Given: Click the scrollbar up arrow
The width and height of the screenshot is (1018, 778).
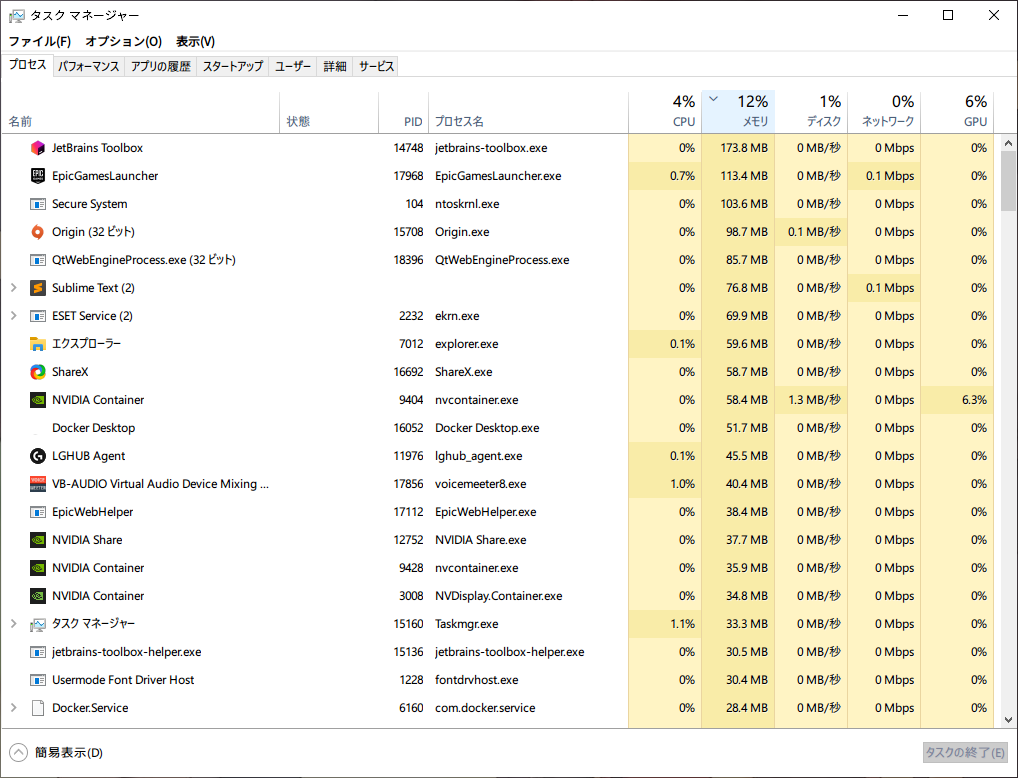Looking at the screenshot, I should coord(1008,143).
